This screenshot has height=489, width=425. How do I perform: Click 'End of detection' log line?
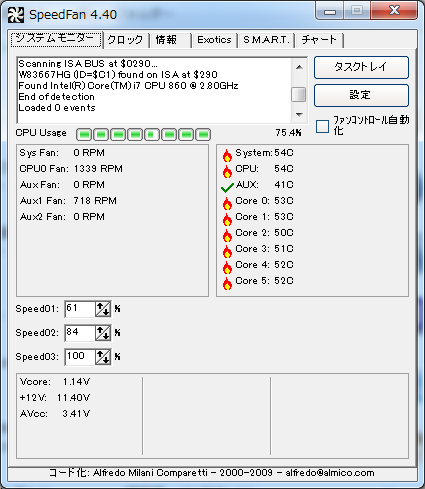click(56, 97)
